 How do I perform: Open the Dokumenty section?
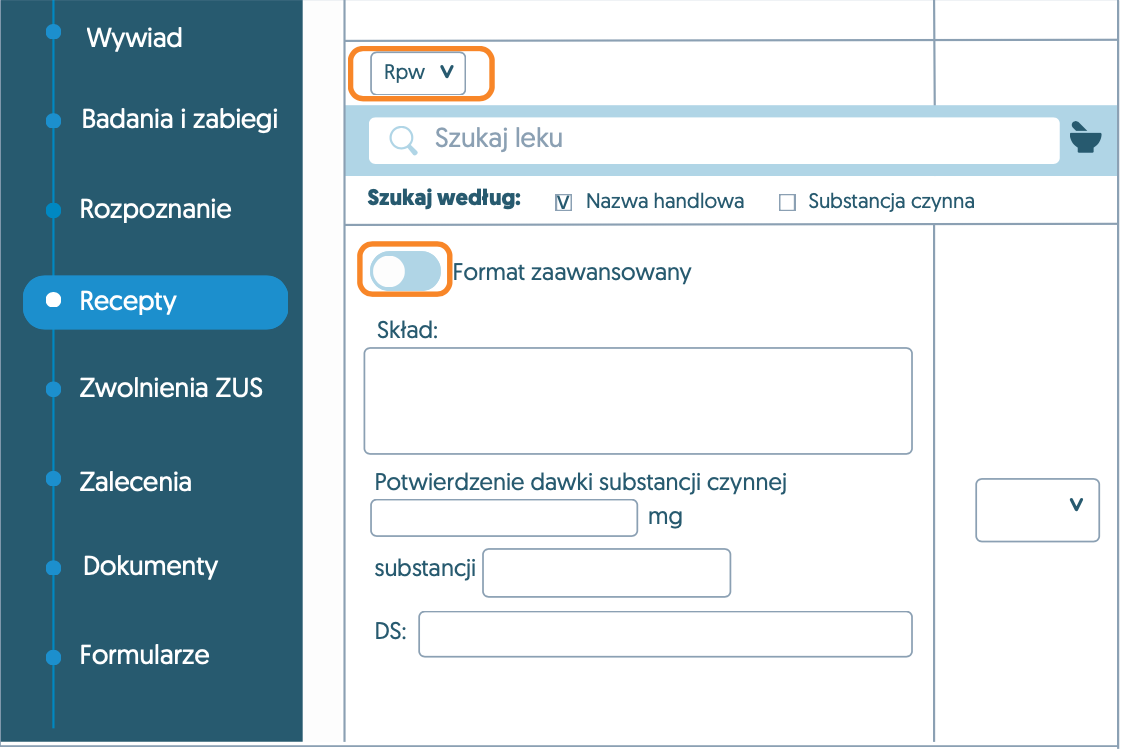point(150,566)
